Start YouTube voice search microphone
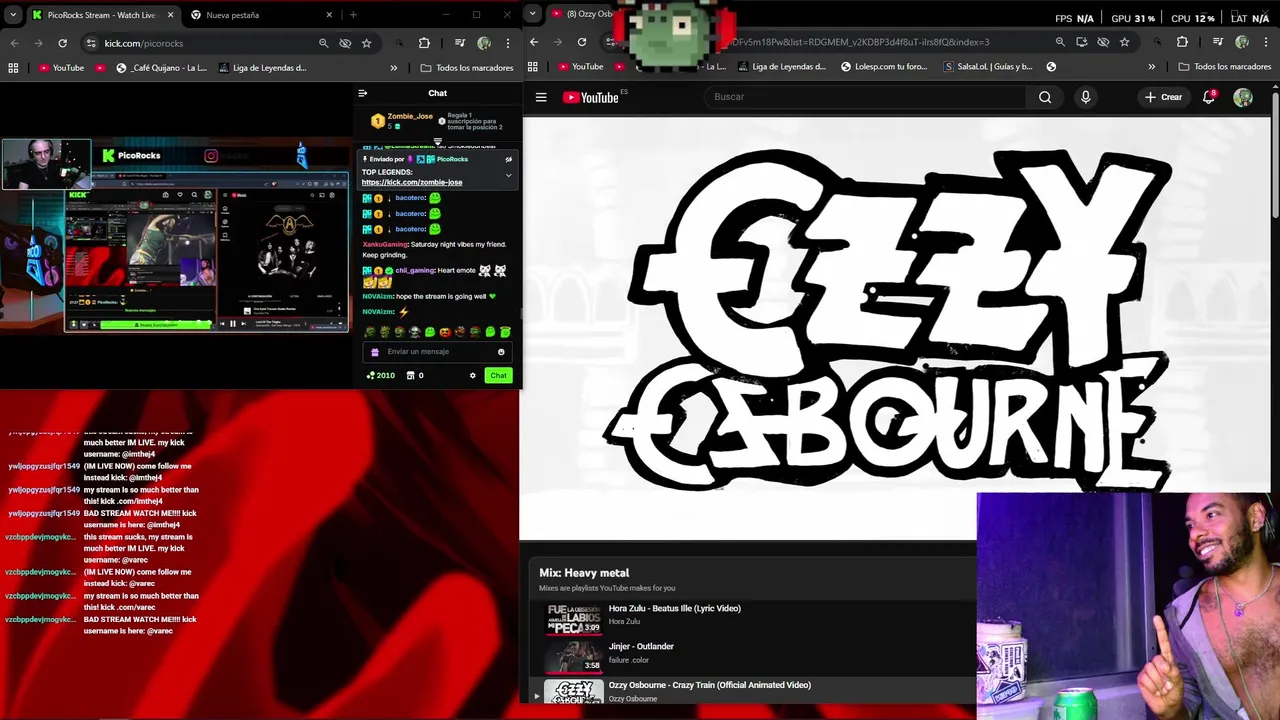1280x720 pixels. click(1085, 97)
